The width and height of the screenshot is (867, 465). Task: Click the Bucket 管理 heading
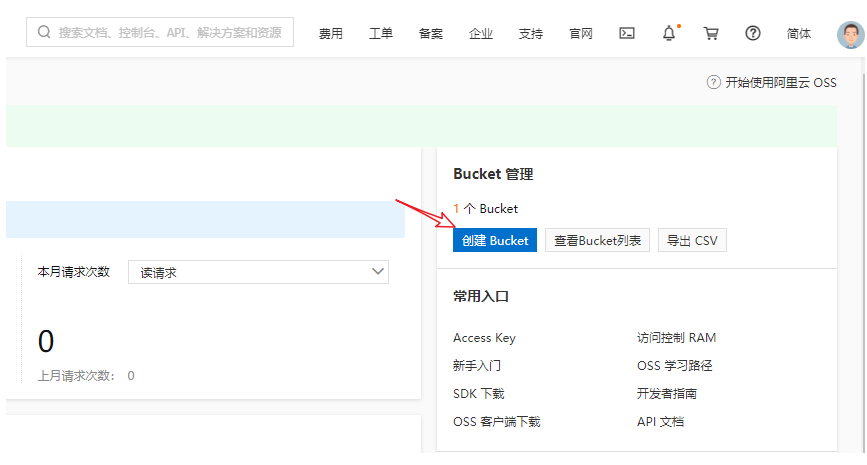493,174
